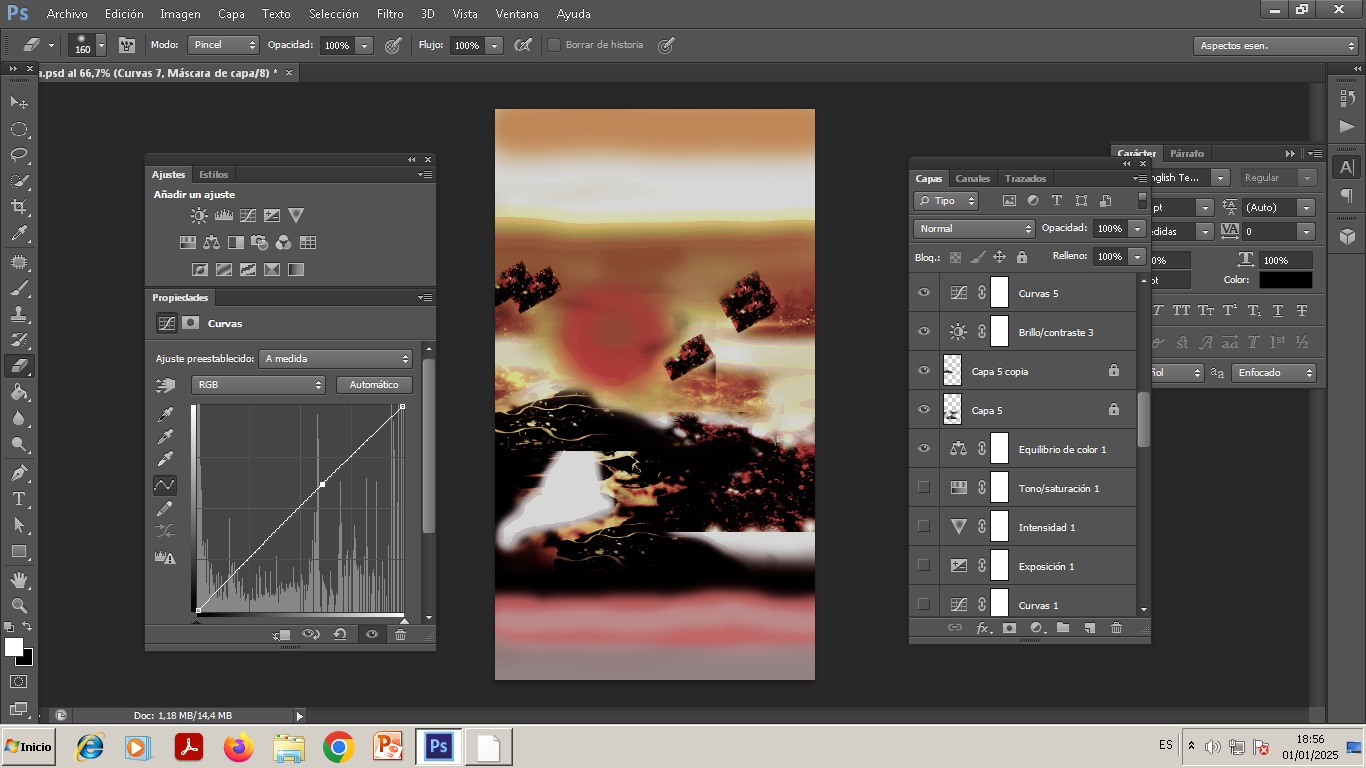
Task: Open the Tipo layer filter dropdown
Action: (946, 201)
